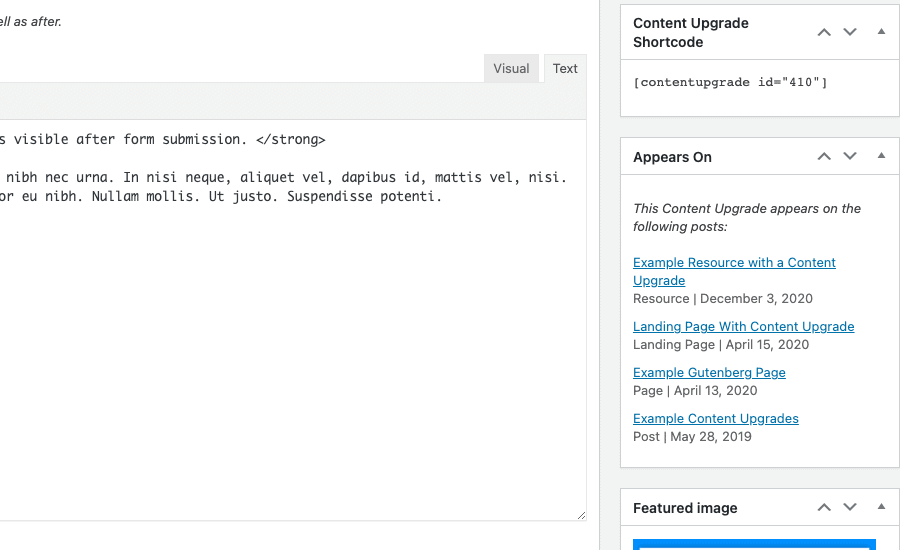The width and height of the screenshot is (900, 550).
Task: Move Appears On box down
Action: [850, 156]
